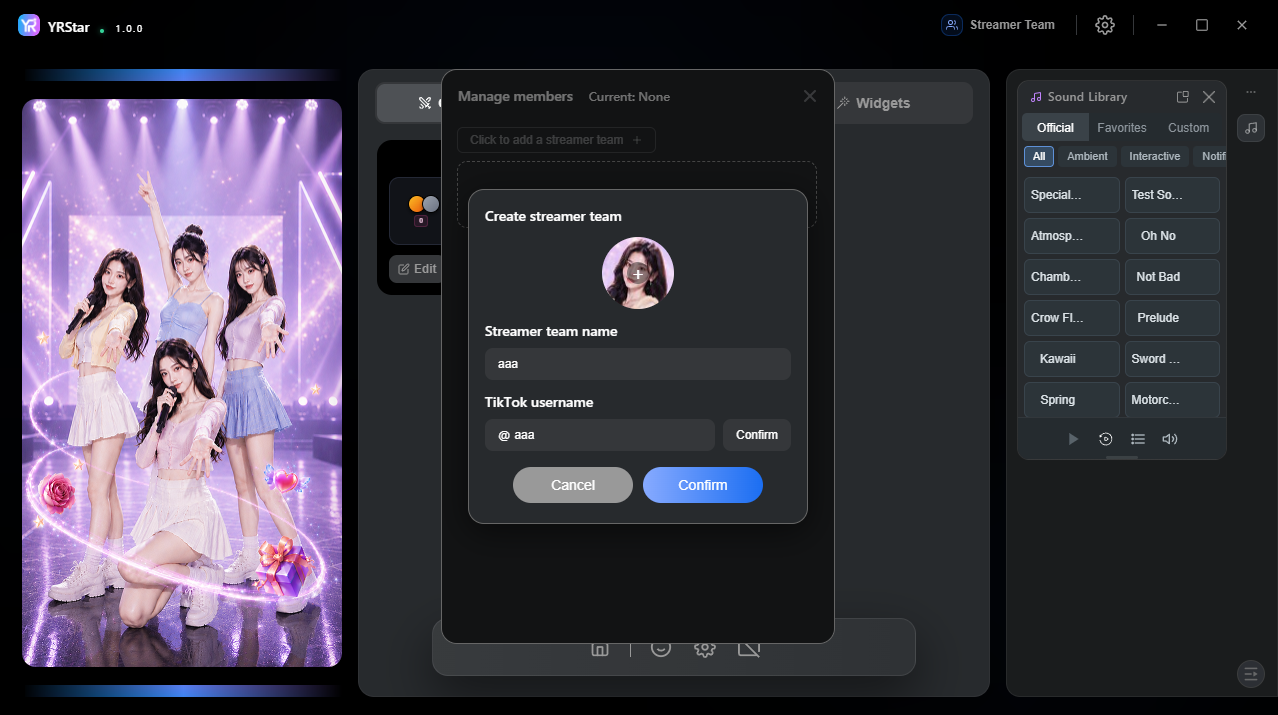Click the play icon in Sound Library
Viewport: 1278px width, 715px height.
coord(1073,439)
